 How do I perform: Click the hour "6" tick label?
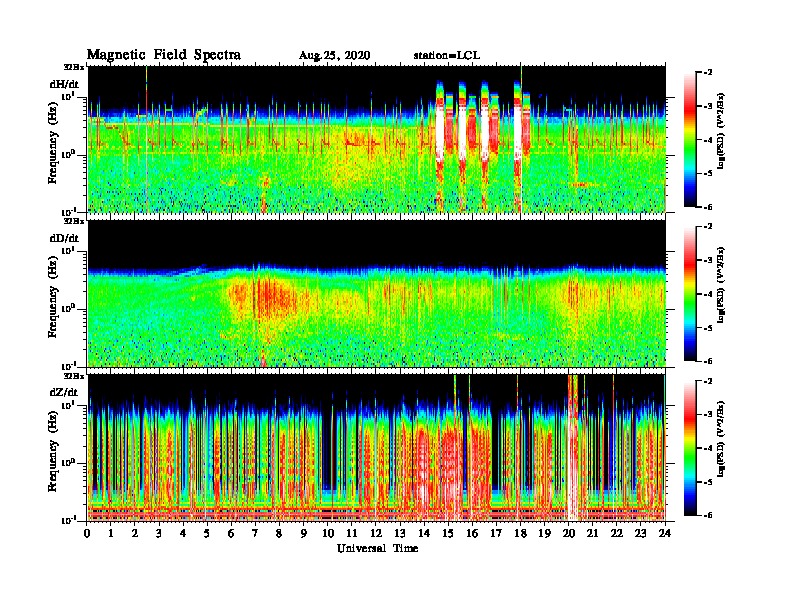coord(231,533)
